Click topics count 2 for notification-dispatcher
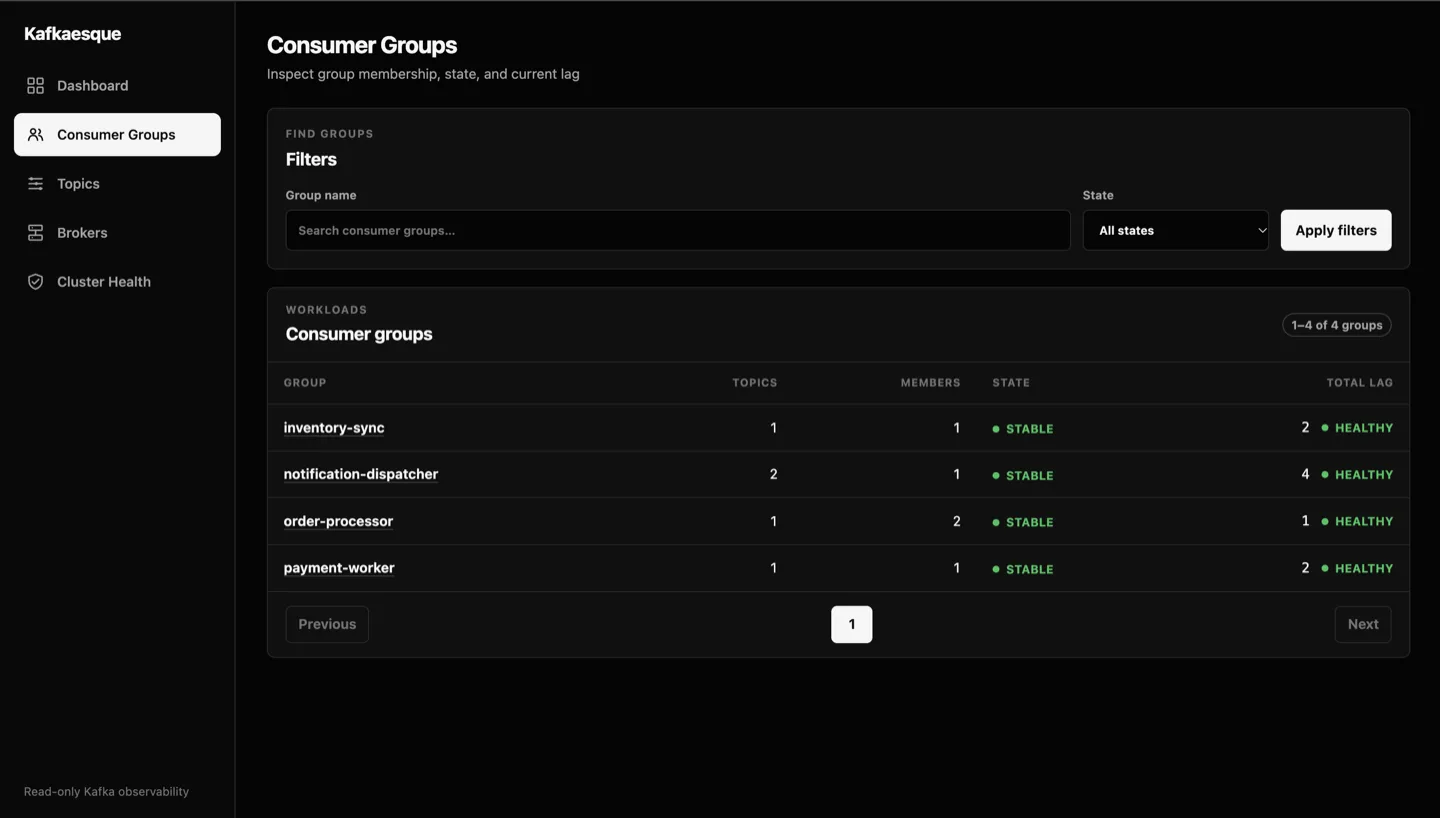This screenshot has width=1440, height=818. click(773, 474)
